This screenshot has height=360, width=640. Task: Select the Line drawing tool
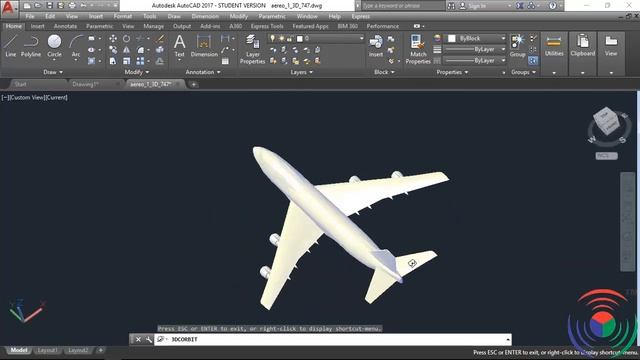pyautogui.click(x=11, y=46)
